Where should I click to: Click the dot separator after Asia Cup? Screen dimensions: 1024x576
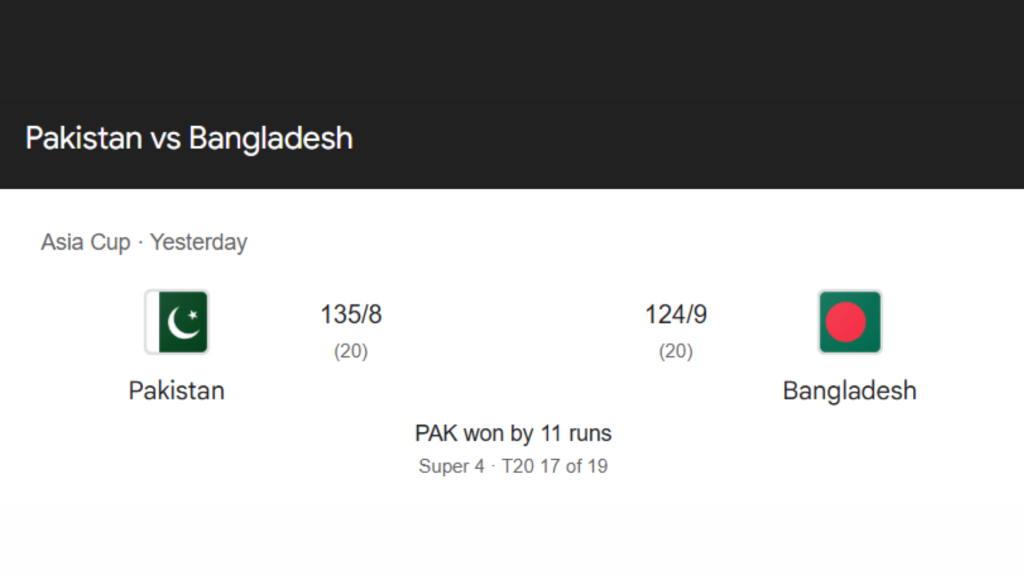[140, 243]
